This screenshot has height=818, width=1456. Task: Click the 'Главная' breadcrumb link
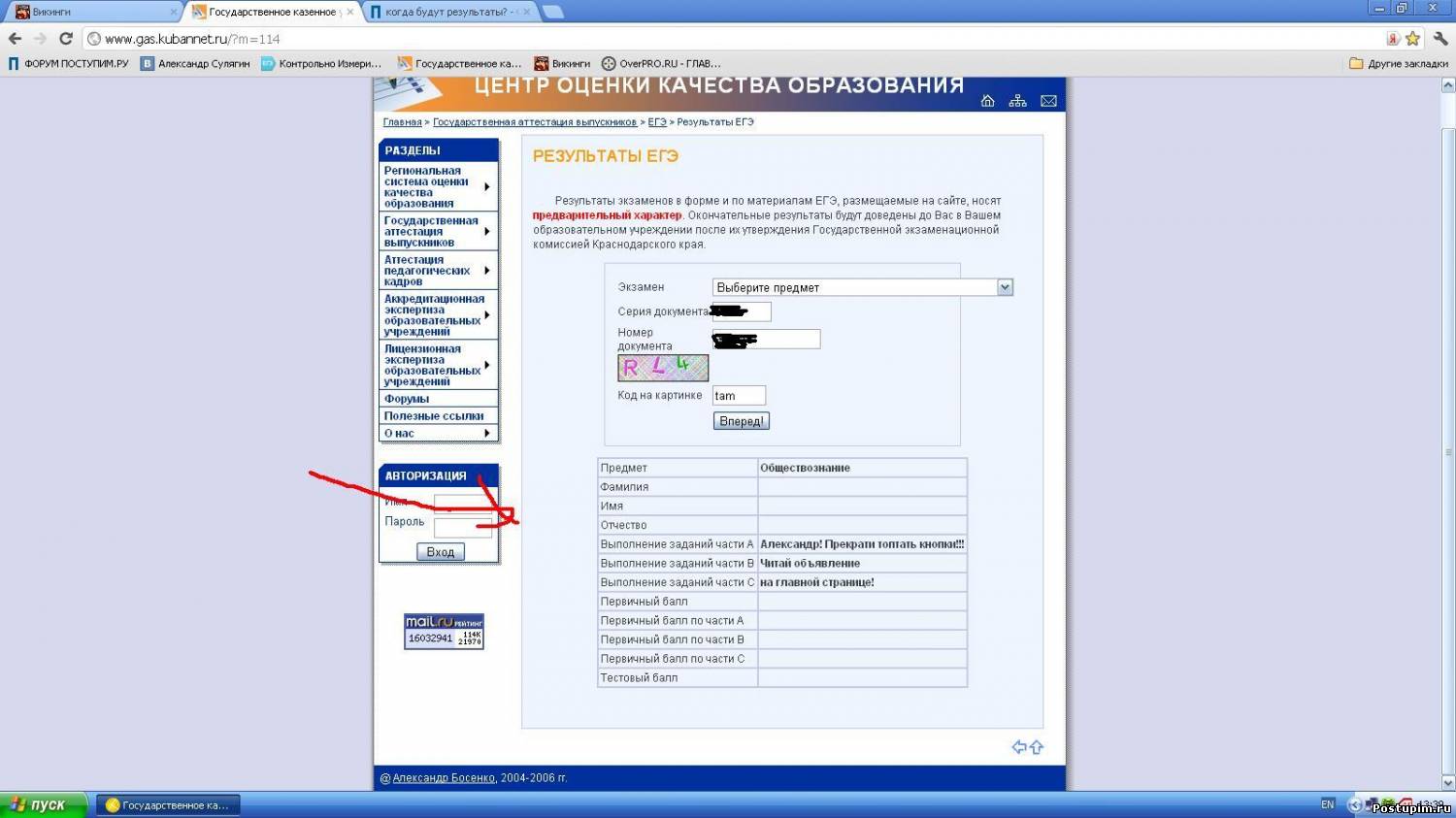click(x=402, y=122)
